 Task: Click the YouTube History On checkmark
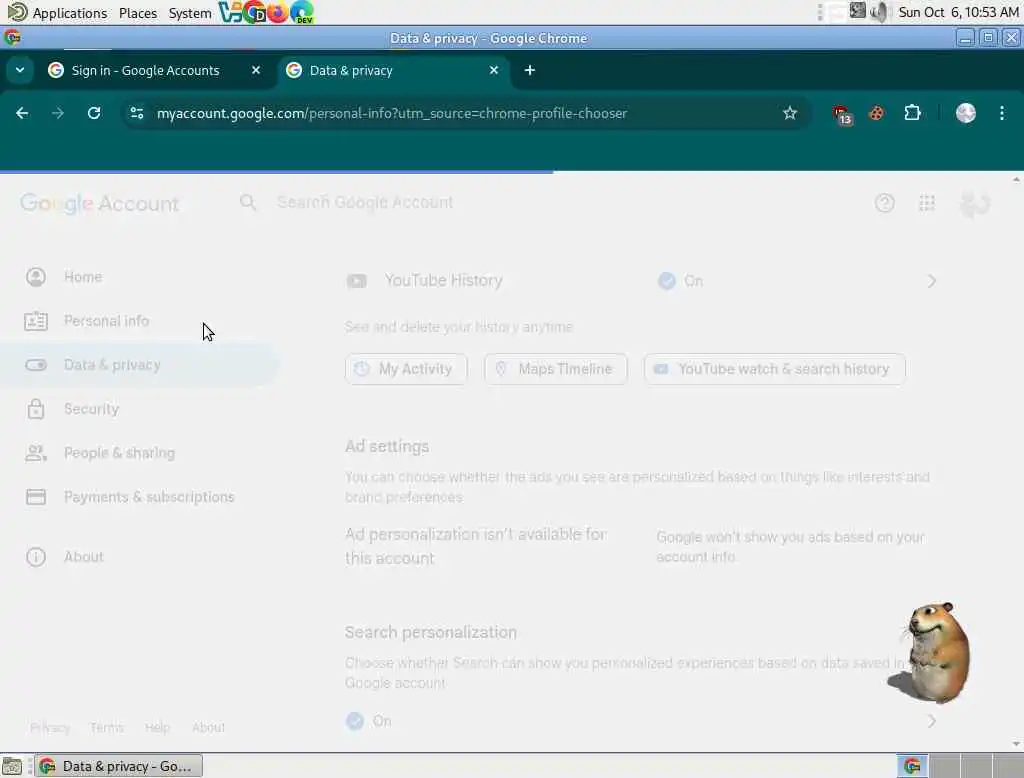tap(666, 281)
